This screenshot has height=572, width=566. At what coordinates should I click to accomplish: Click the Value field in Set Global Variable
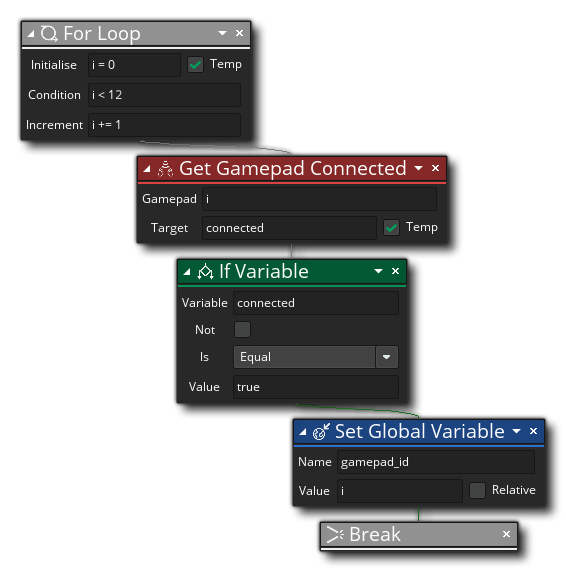400,491
